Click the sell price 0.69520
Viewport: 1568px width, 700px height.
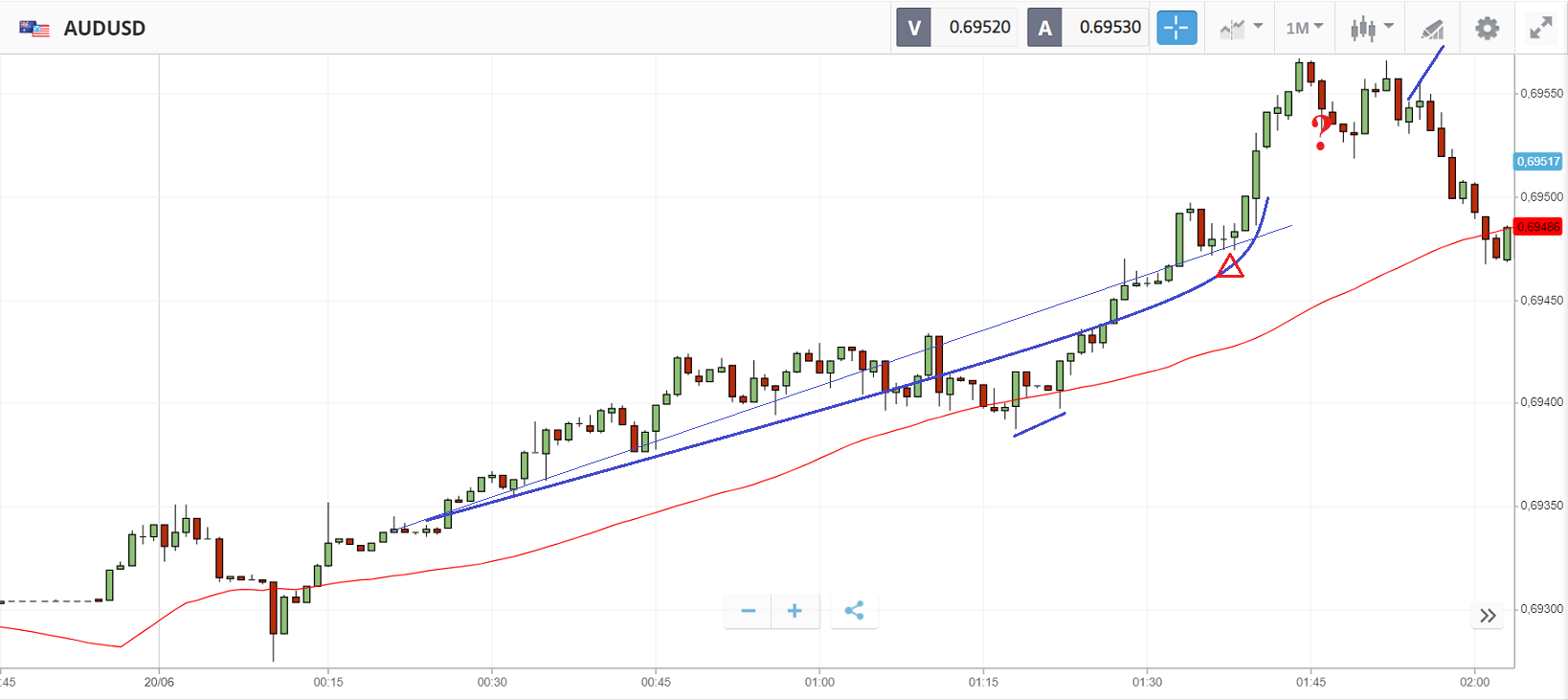(979, 28)
